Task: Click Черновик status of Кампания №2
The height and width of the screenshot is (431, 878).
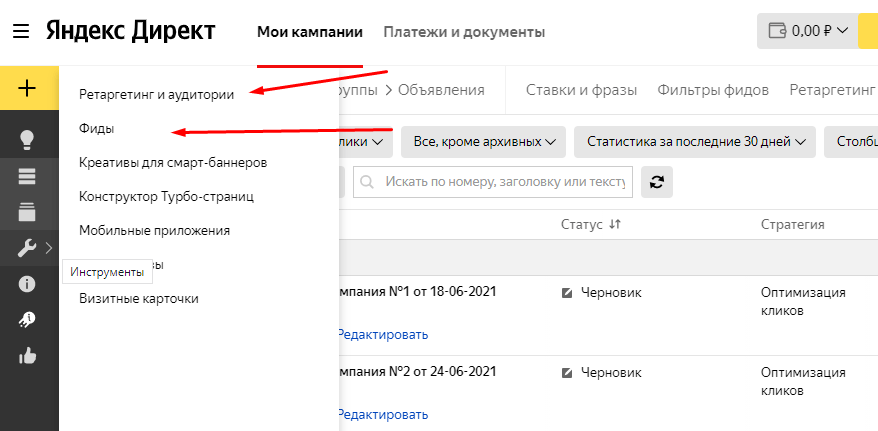Action: point(611,372)
